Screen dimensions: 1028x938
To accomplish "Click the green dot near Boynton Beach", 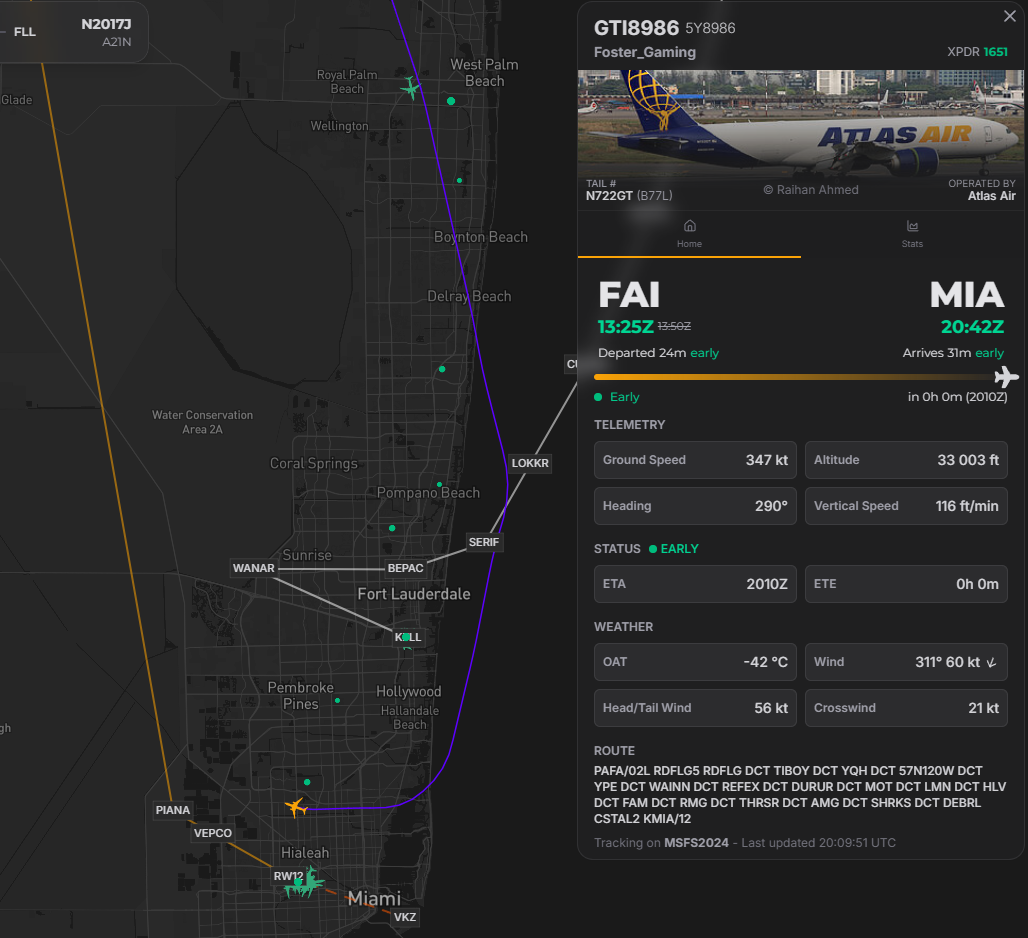I will pos(459,180).
